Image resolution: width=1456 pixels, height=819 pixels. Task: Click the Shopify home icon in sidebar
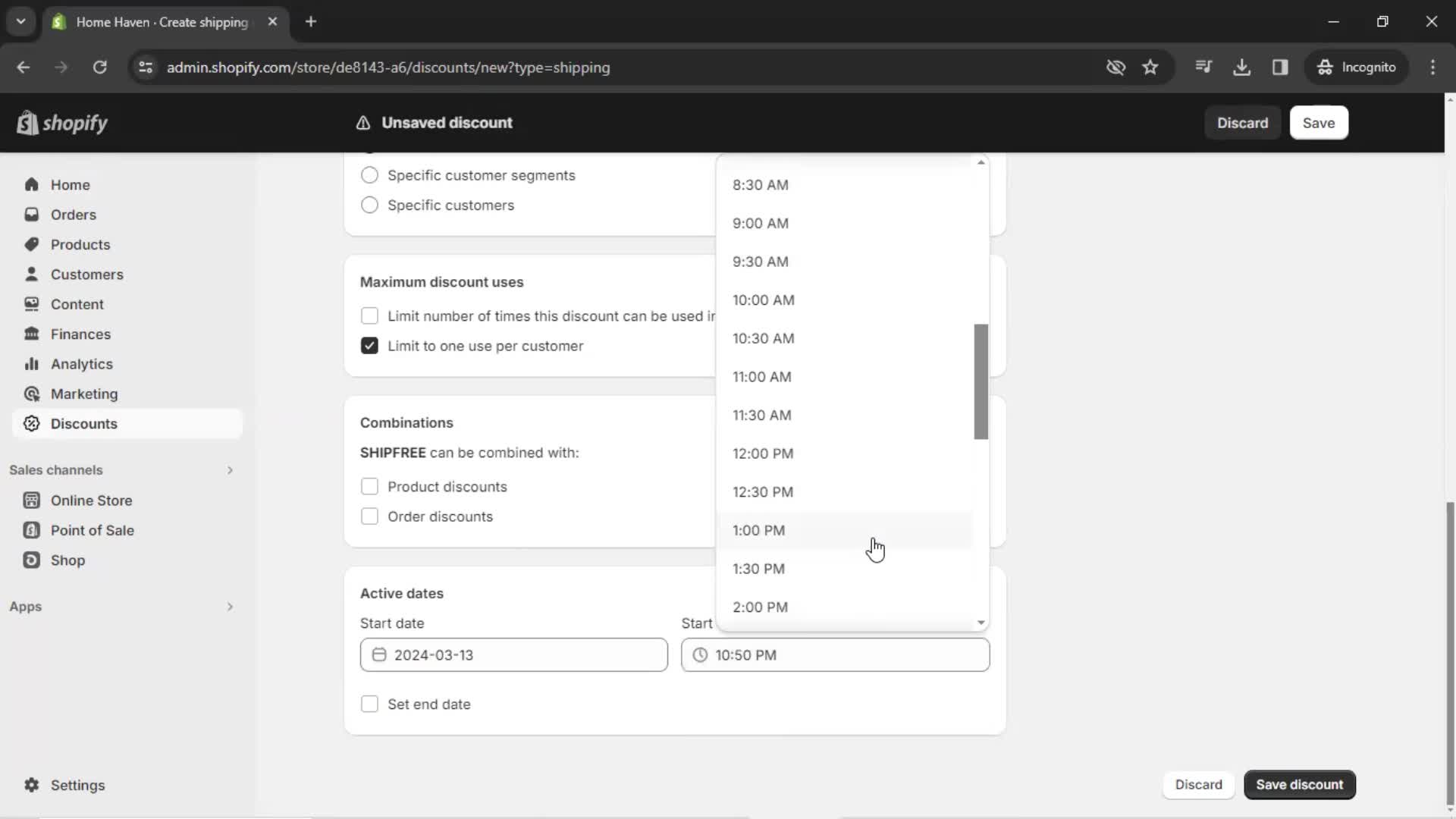(x=31, y=184)
